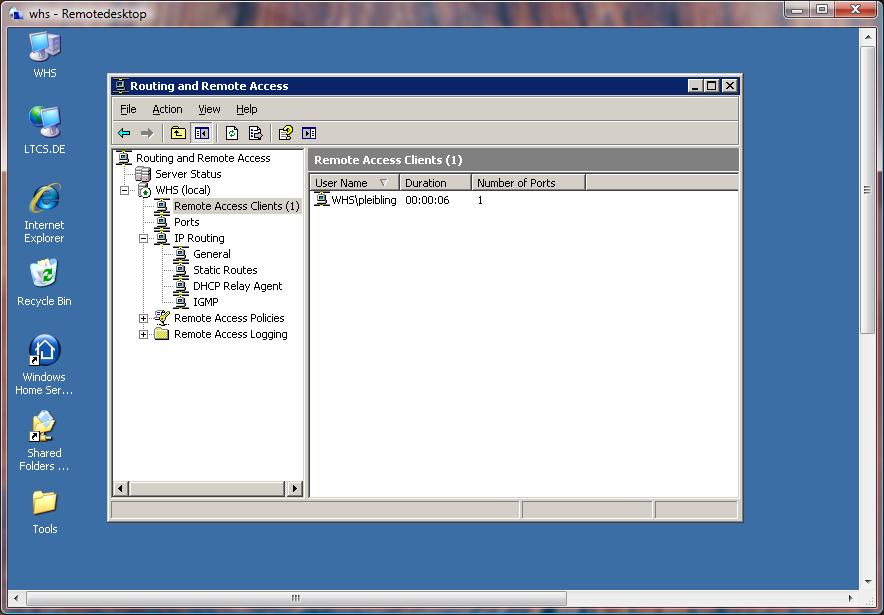The image size is (884, 615).
Task: Click the Duration column header
Action: (434, 183)
